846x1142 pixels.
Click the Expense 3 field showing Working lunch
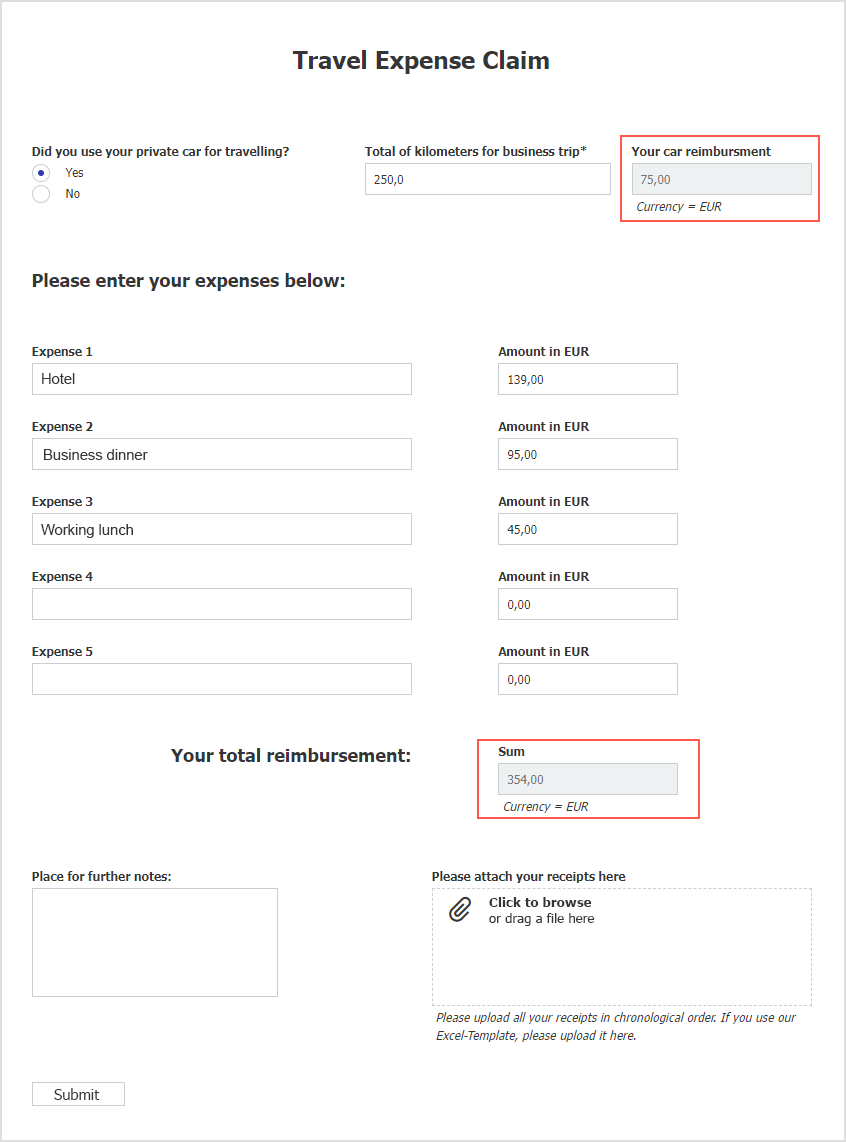click(x=221, y=529)
